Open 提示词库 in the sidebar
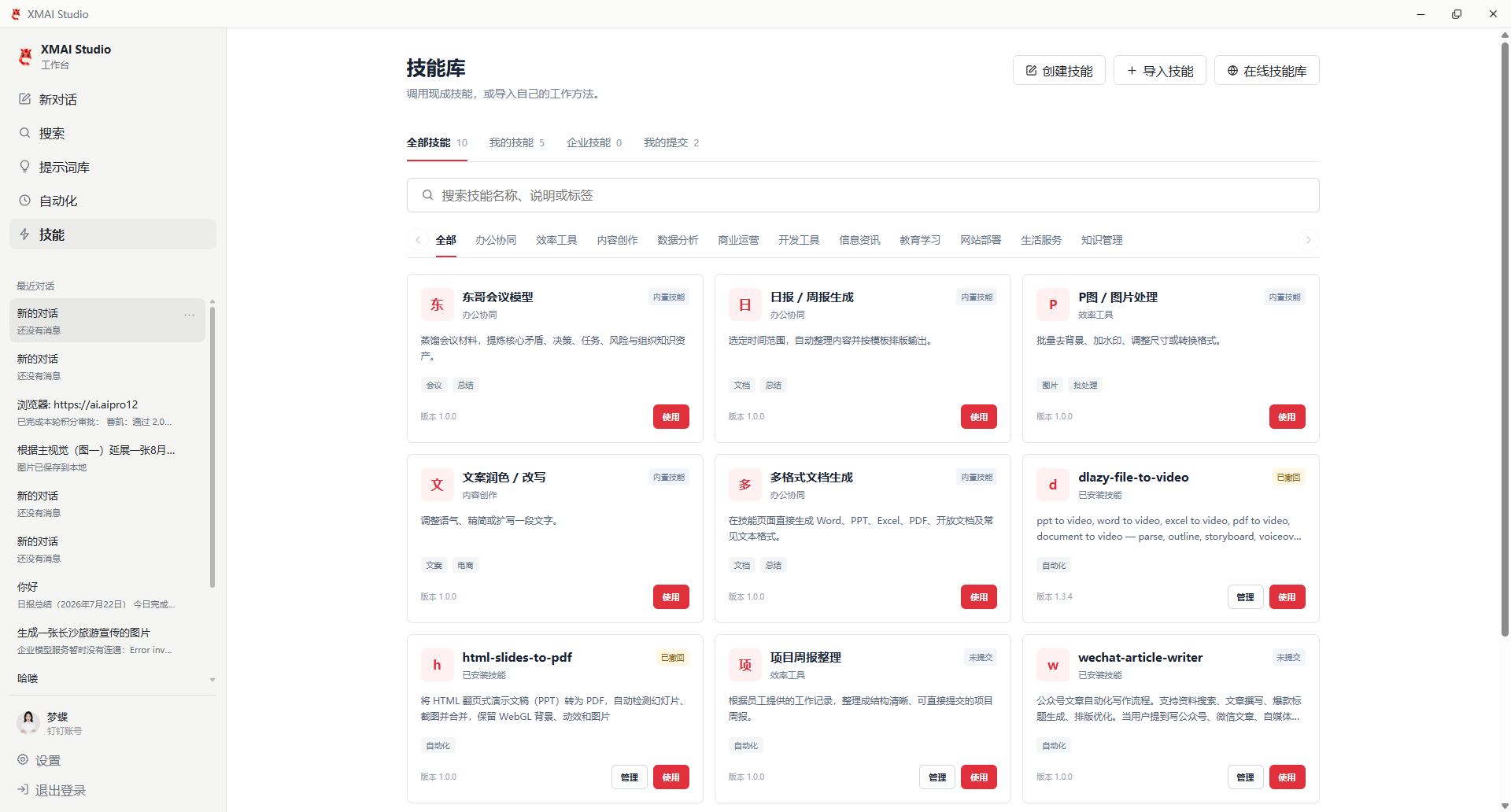1511x812 pixels. (x=113, y=167)
